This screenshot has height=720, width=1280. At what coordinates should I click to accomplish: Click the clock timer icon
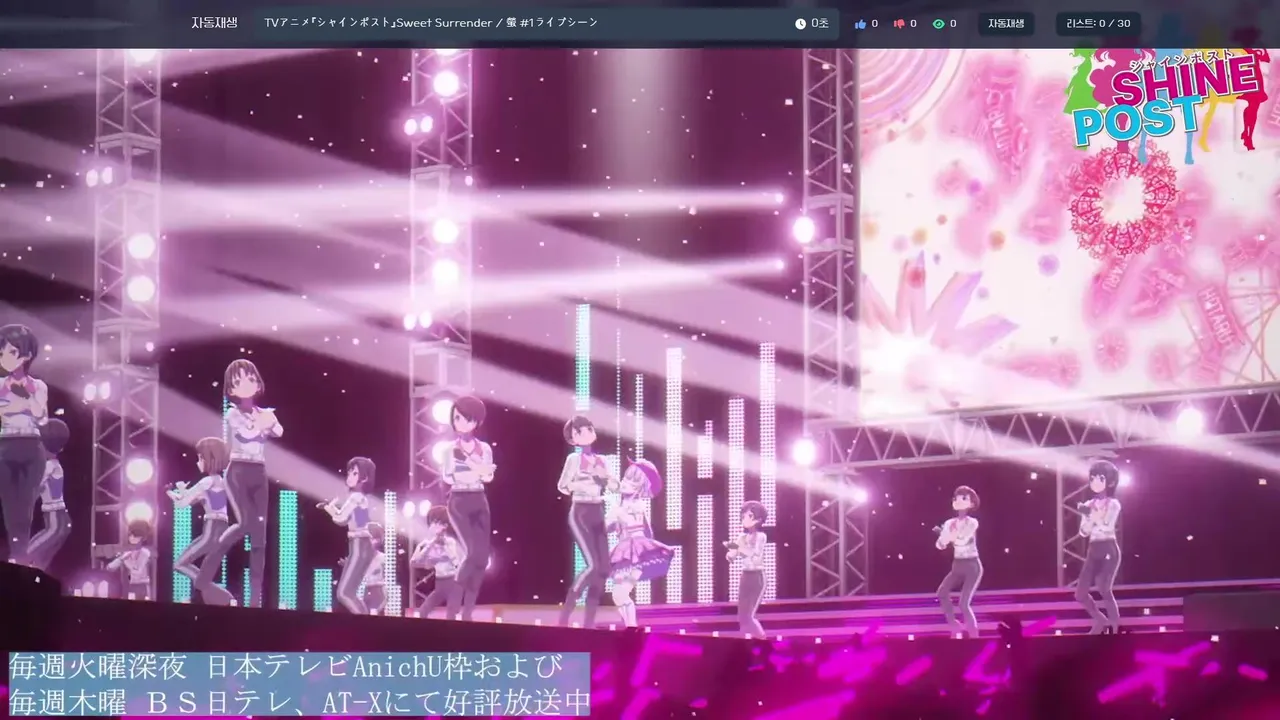tap(801, 23)
